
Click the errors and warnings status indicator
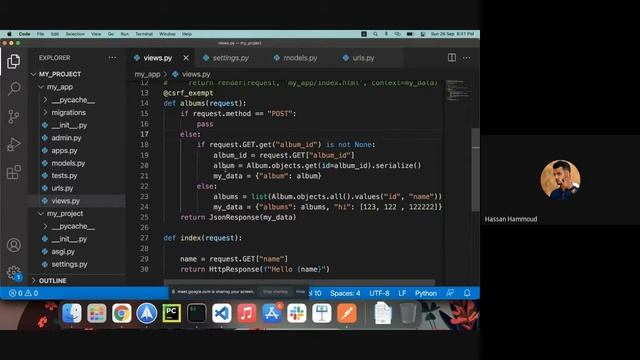[24, 293]
